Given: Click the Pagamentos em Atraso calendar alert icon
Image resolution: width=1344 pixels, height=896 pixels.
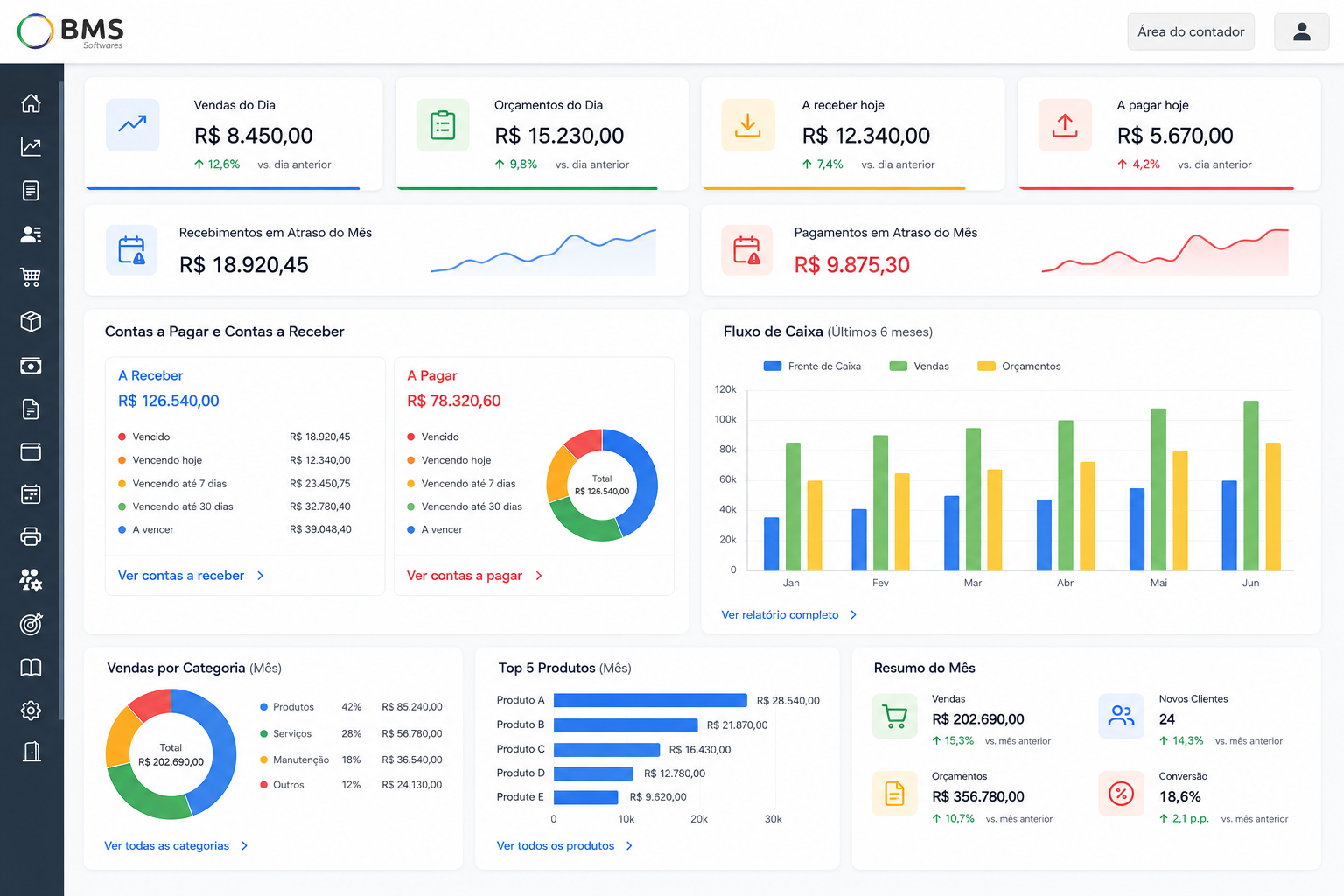Looking at the screenshot, I should point(746,250).
